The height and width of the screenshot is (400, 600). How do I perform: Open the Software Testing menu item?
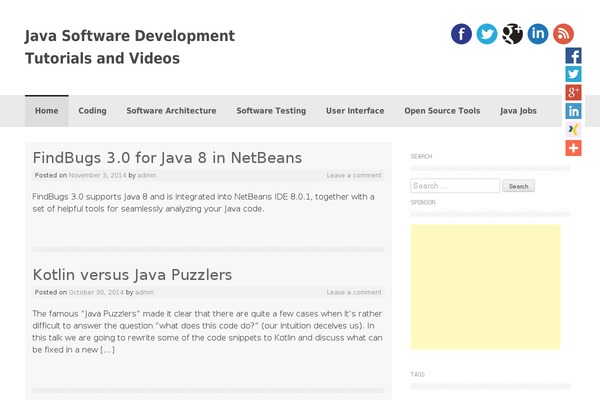click(x=271, y=111)
